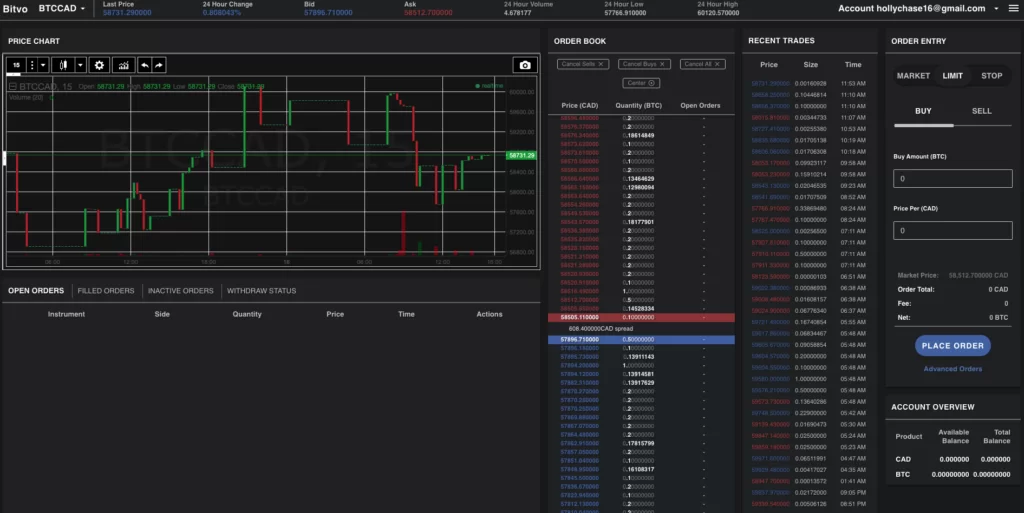This screenshot has width=1024, height=513.
Task: Click the account email hollychase16@gmail.com
Action: click(931, 8)
